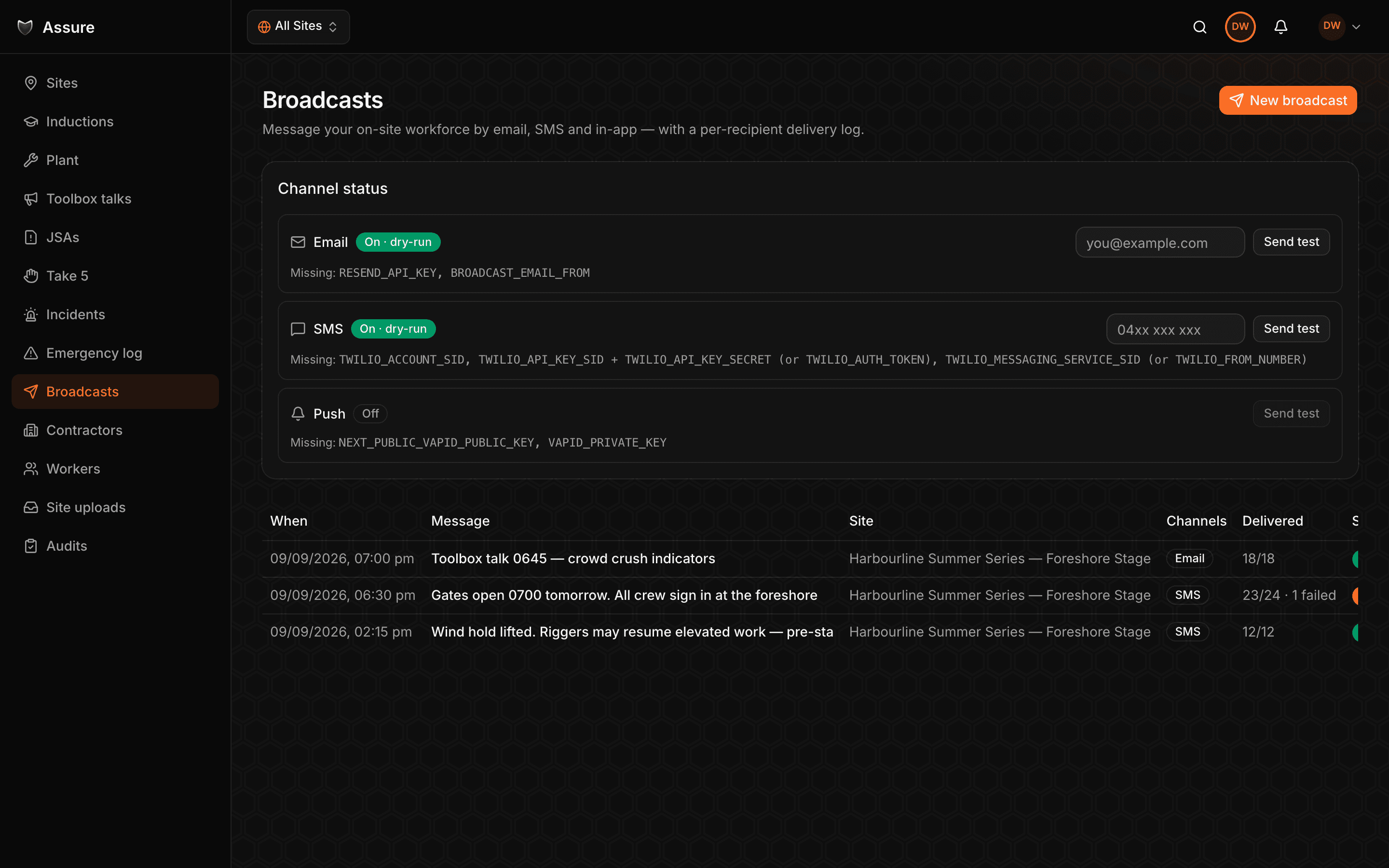Click the 18/18 delivered value
1389x868 pixels.
[x=1258, y=558]
